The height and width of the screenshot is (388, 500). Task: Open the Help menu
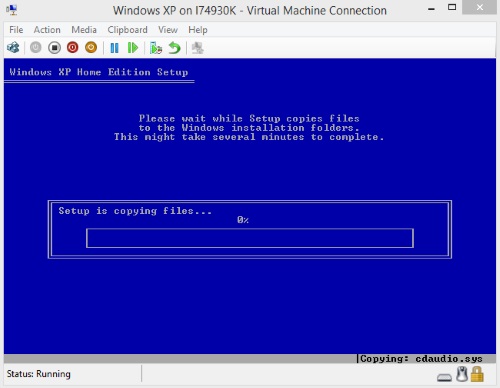tap(198, 30)
